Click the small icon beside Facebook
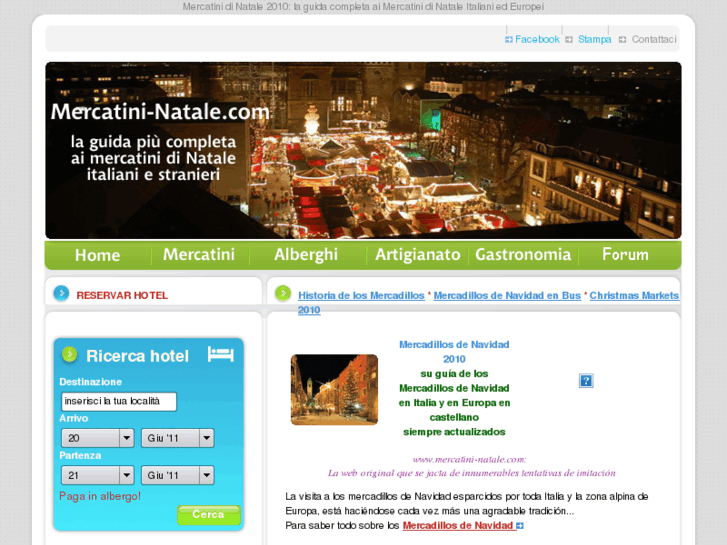The image size is (727, 545). pyautogui.click(x=509, y=39)
